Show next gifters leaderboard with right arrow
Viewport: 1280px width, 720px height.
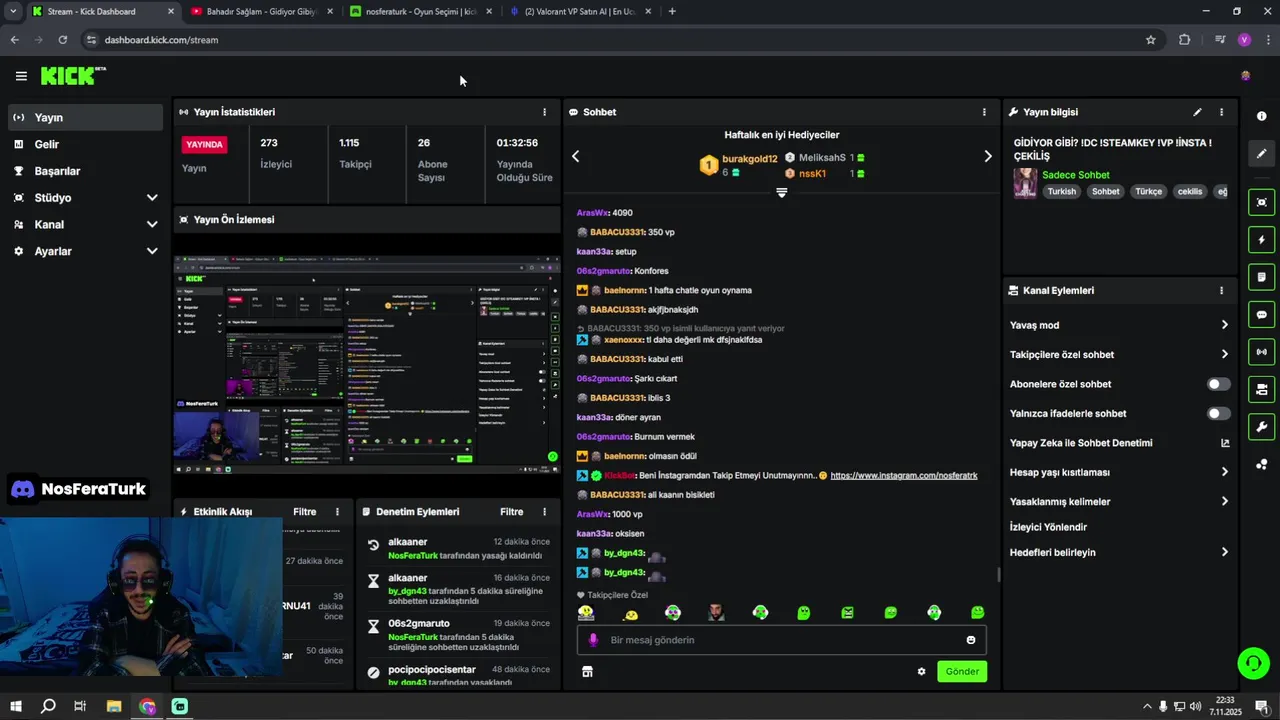tap(988, 156)
